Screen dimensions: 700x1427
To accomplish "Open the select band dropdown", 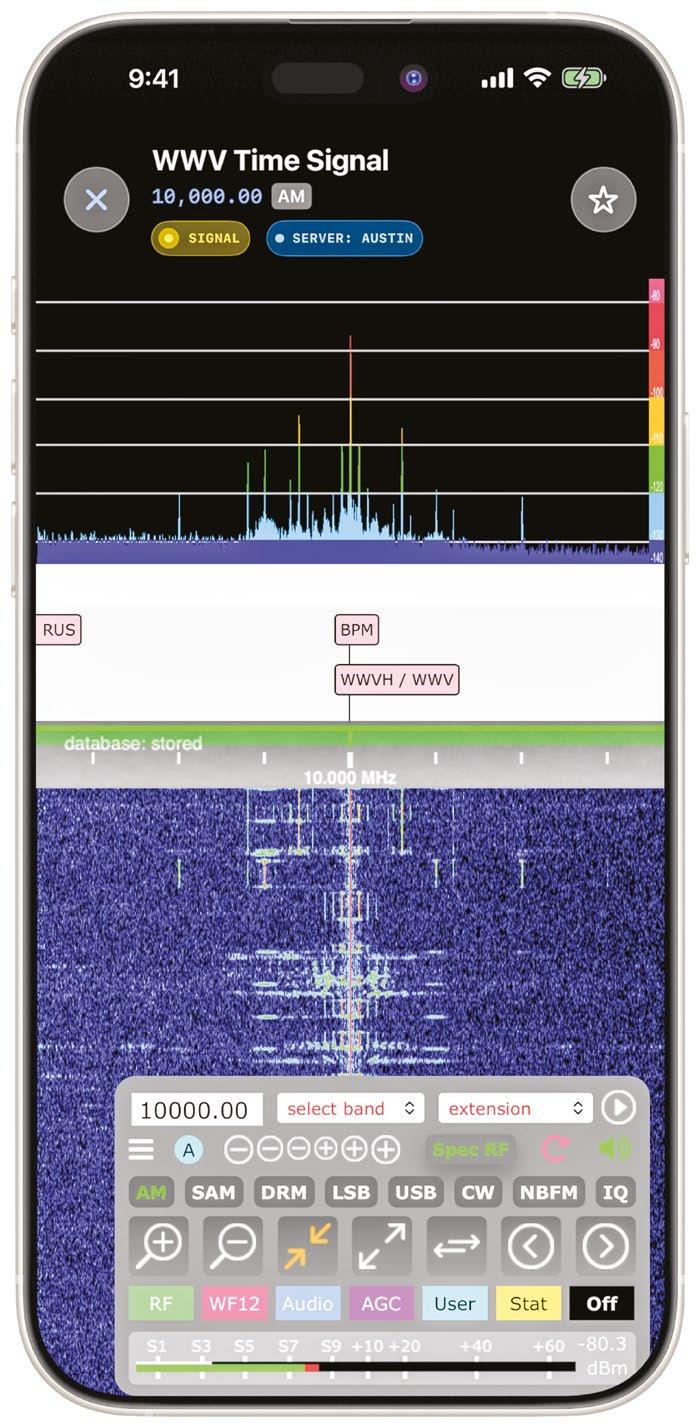I will pyautogui.click(x=347, y=1108).
